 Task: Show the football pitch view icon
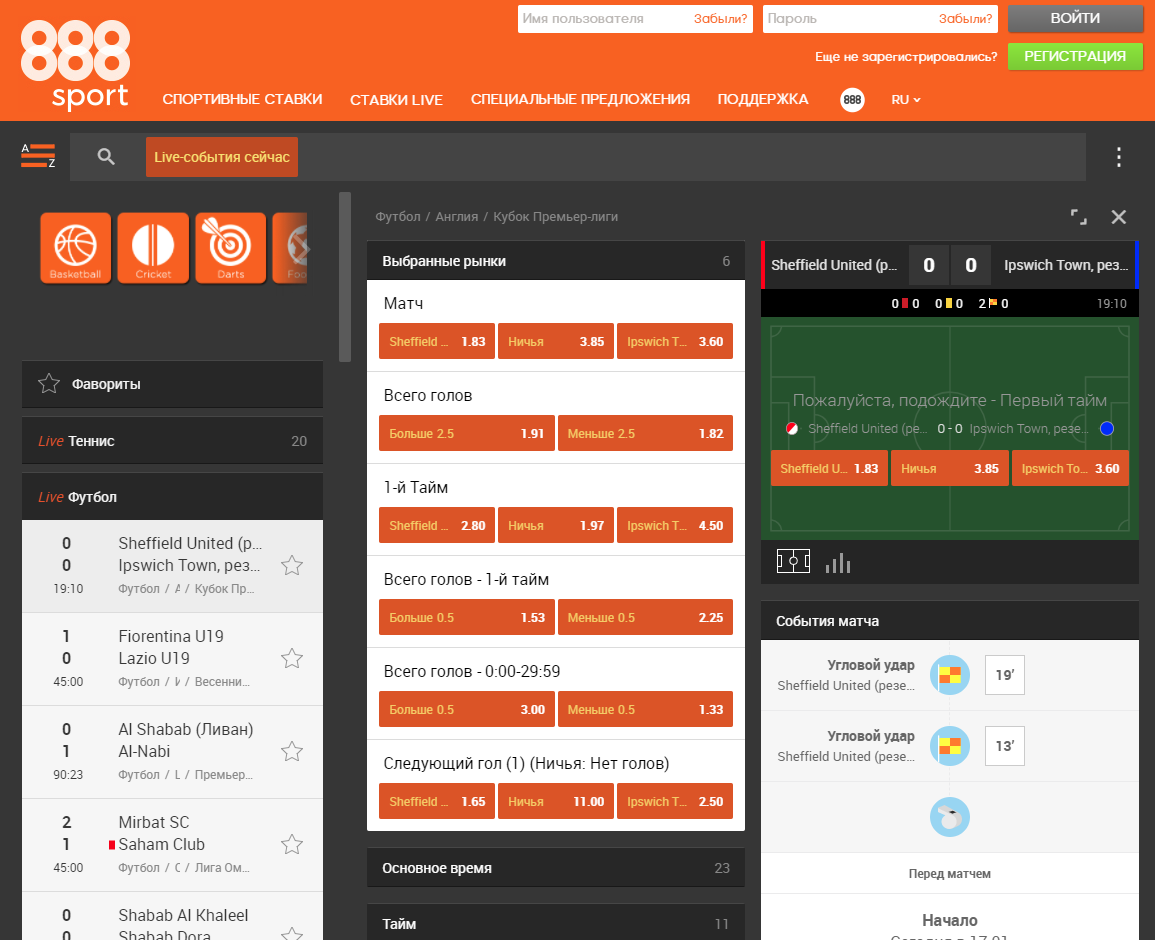tap(793, 561)
